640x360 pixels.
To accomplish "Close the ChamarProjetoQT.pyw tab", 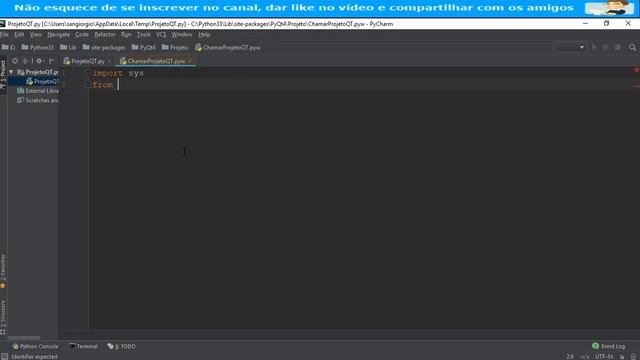I will (190, 61).
